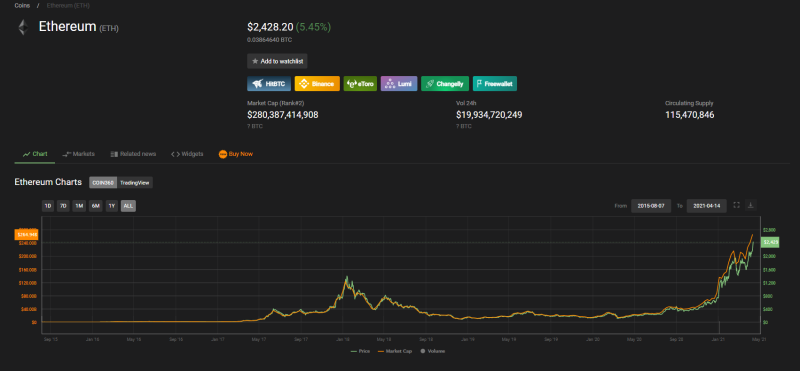Click the Ethereum Charts heading
Image resolution: width=800 pixels, height=371 pixels.
point(48,182)
